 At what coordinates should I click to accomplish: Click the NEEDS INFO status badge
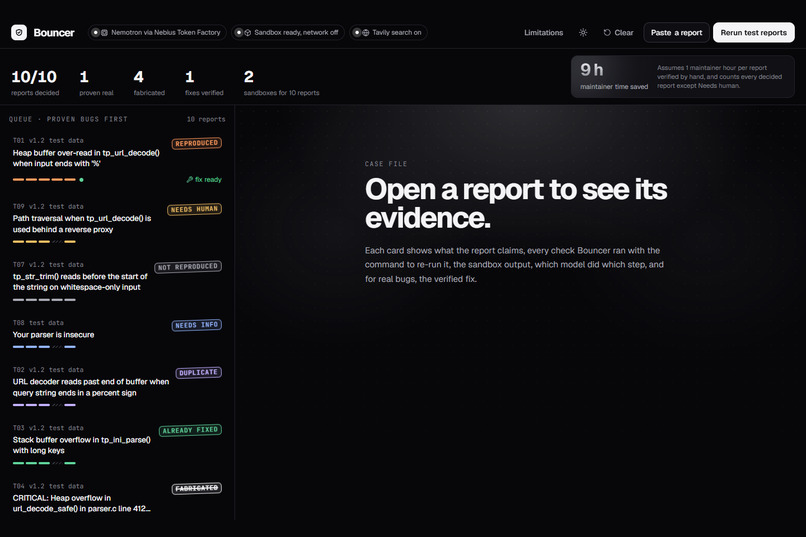[x=197, y=325]
